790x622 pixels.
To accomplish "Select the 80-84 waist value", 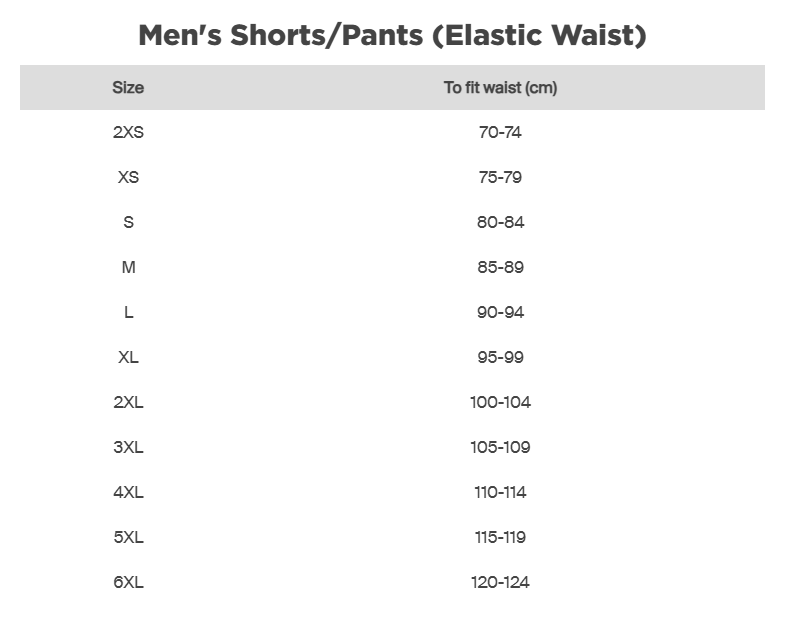I will (x=500, y=222).
